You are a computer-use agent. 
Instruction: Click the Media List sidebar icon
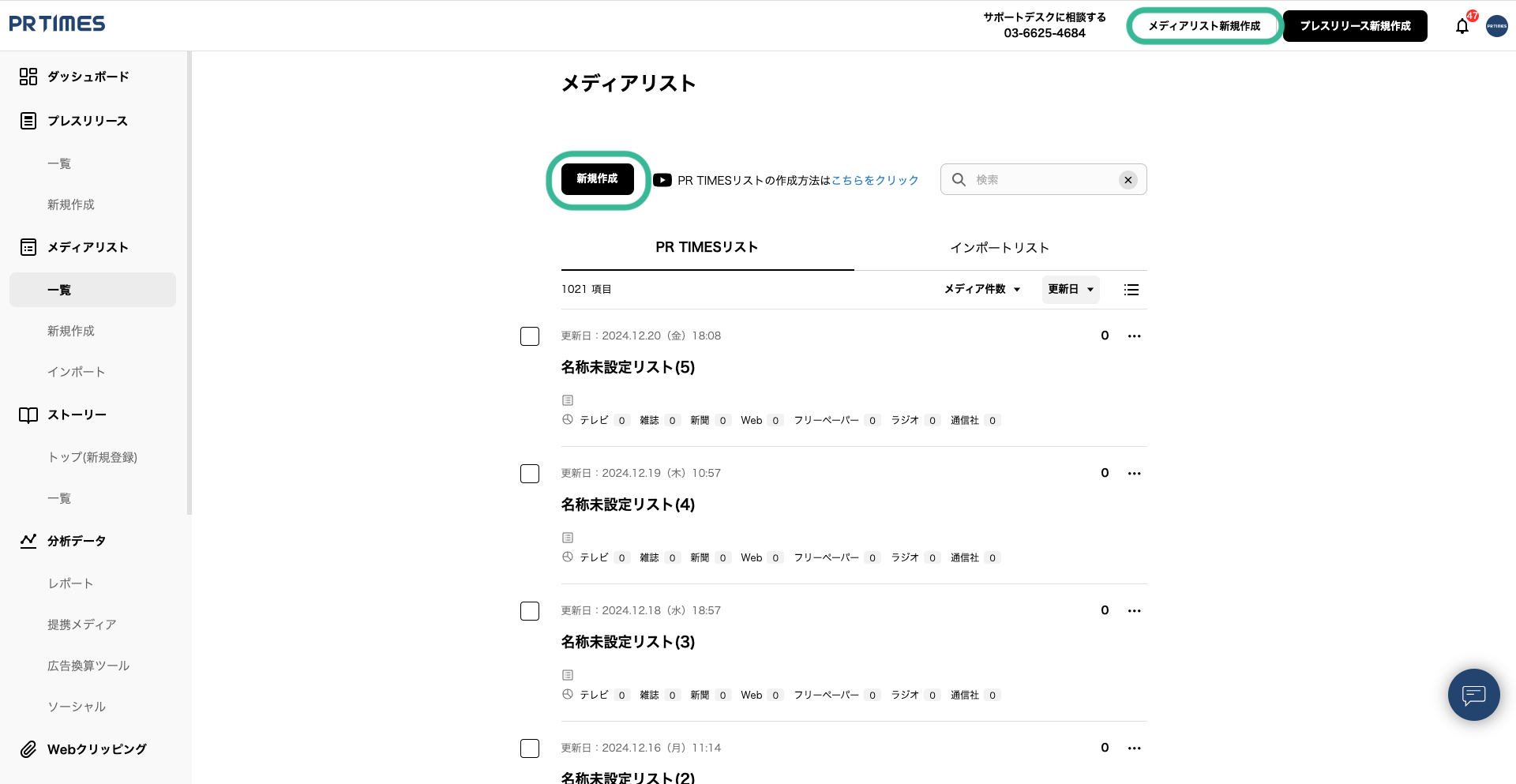(28, 247)
